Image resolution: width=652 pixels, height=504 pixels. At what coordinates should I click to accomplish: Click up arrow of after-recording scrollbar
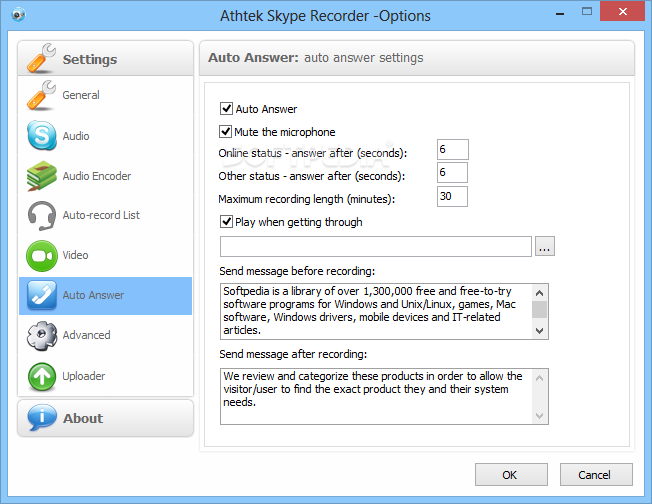click(x=540, y=378)
